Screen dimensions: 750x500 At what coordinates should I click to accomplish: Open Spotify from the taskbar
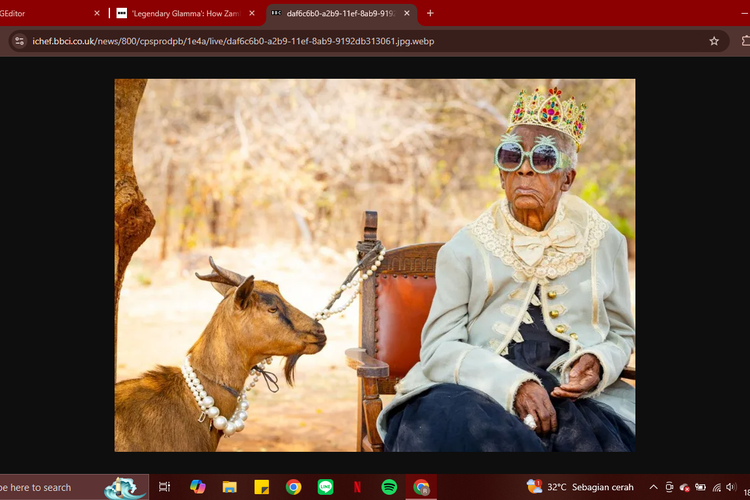pos(389,487)
